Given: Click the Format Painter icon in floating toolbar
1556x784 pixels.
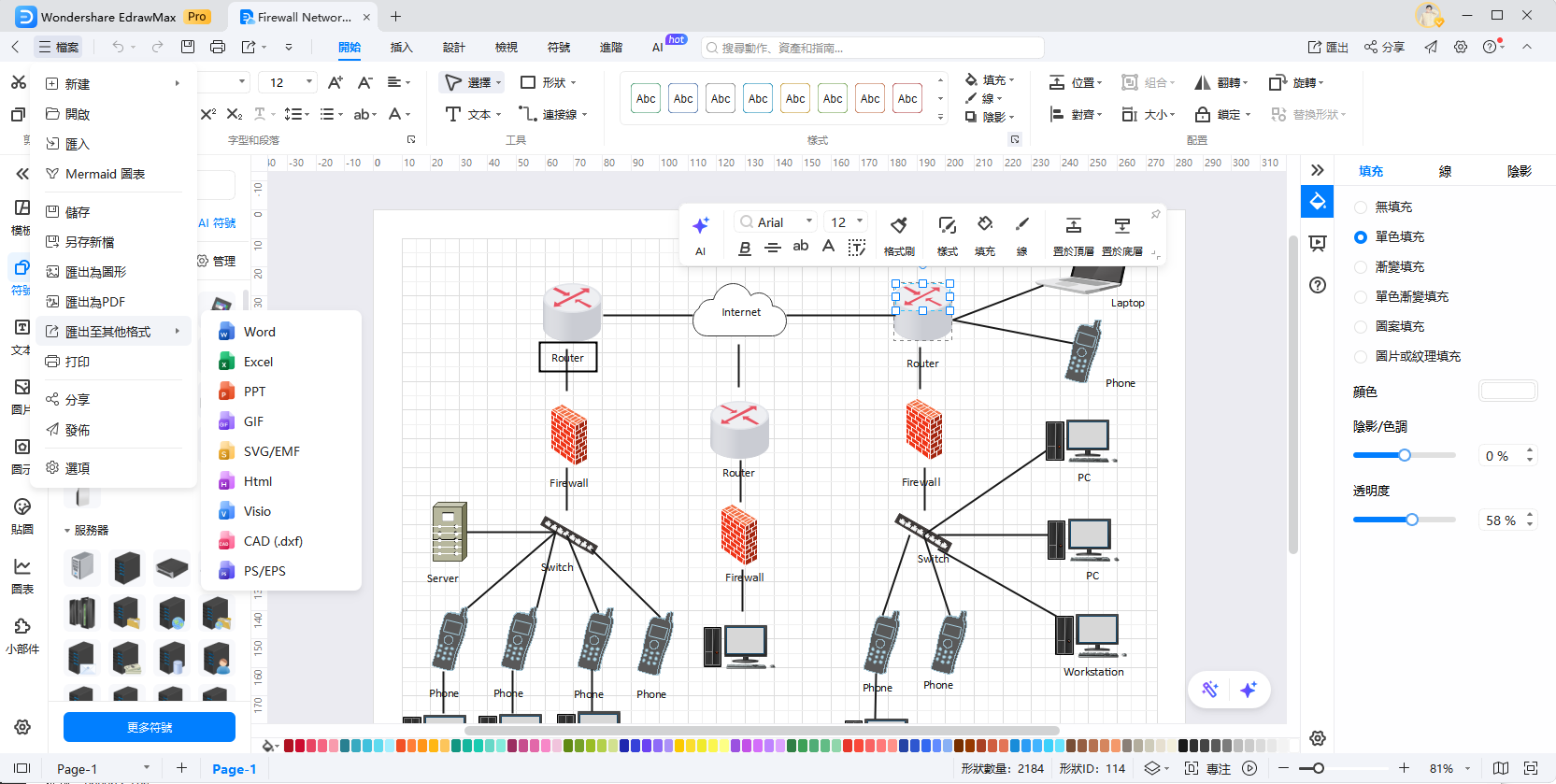Looking at the screenshot, I should click(898, 225).
